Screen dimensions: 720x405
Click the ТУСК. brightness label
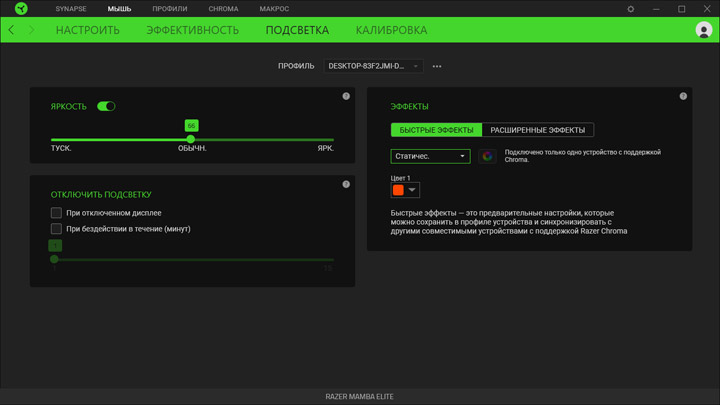pos(61,148)
